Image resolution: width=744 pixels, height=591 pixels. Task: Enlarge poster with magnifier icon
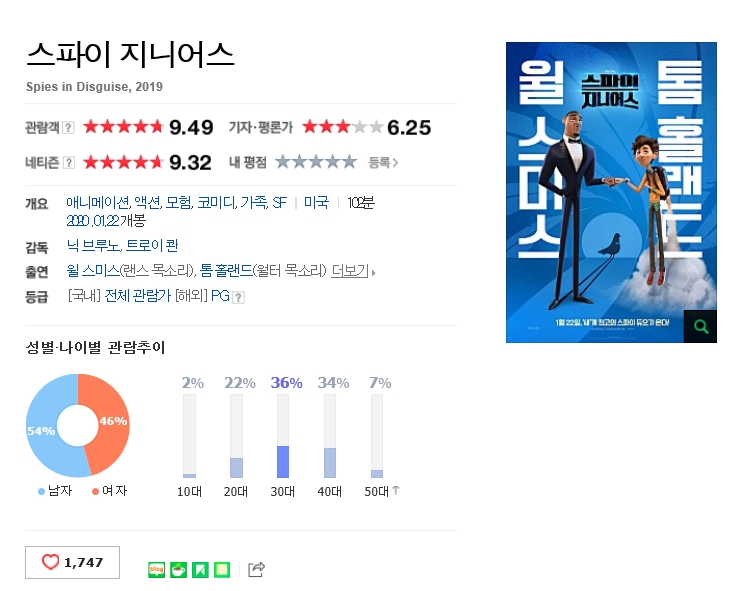(700, 326)
